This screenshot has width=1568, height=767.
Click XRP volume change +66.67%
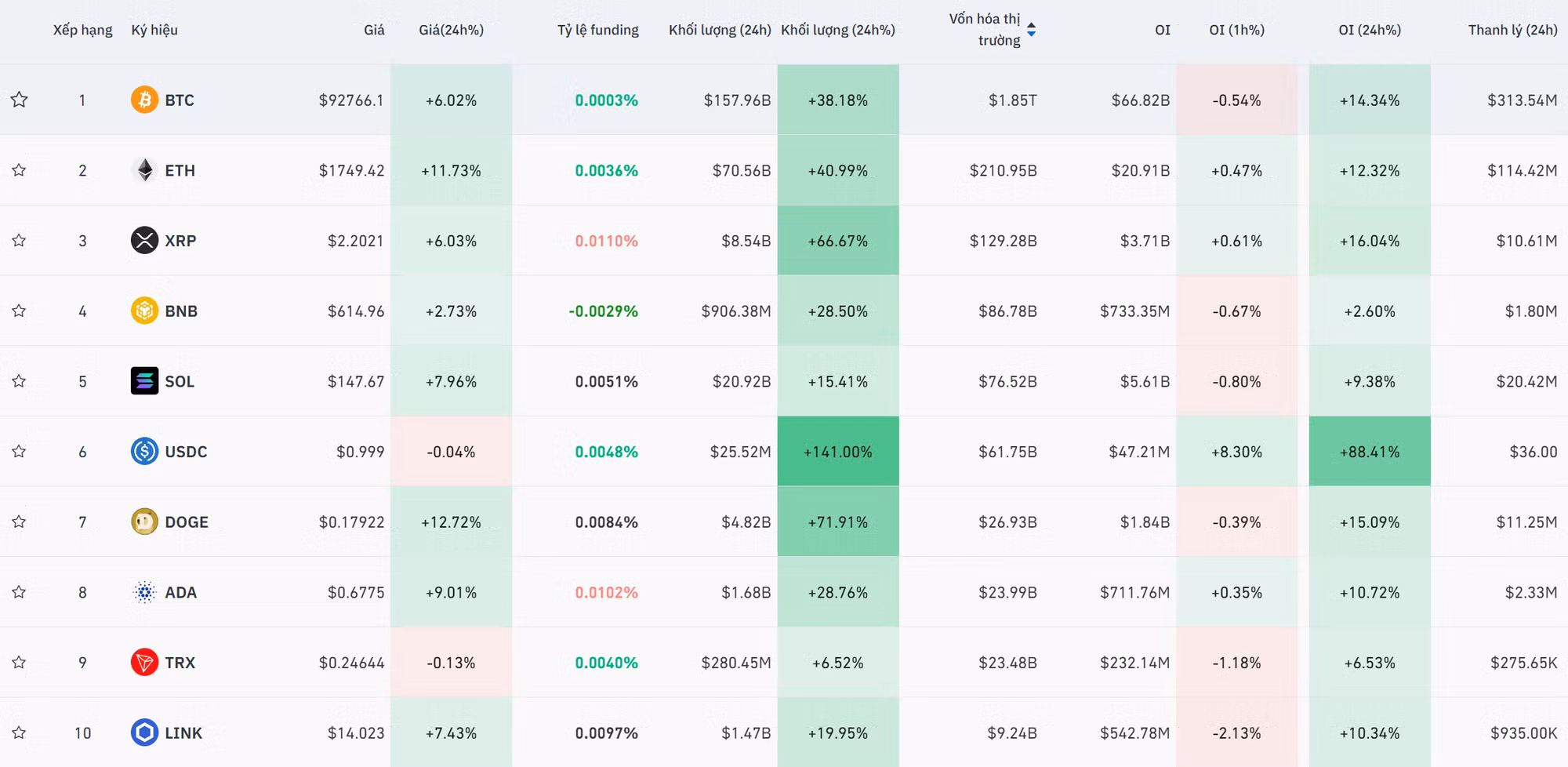click(x=837, y=240)
